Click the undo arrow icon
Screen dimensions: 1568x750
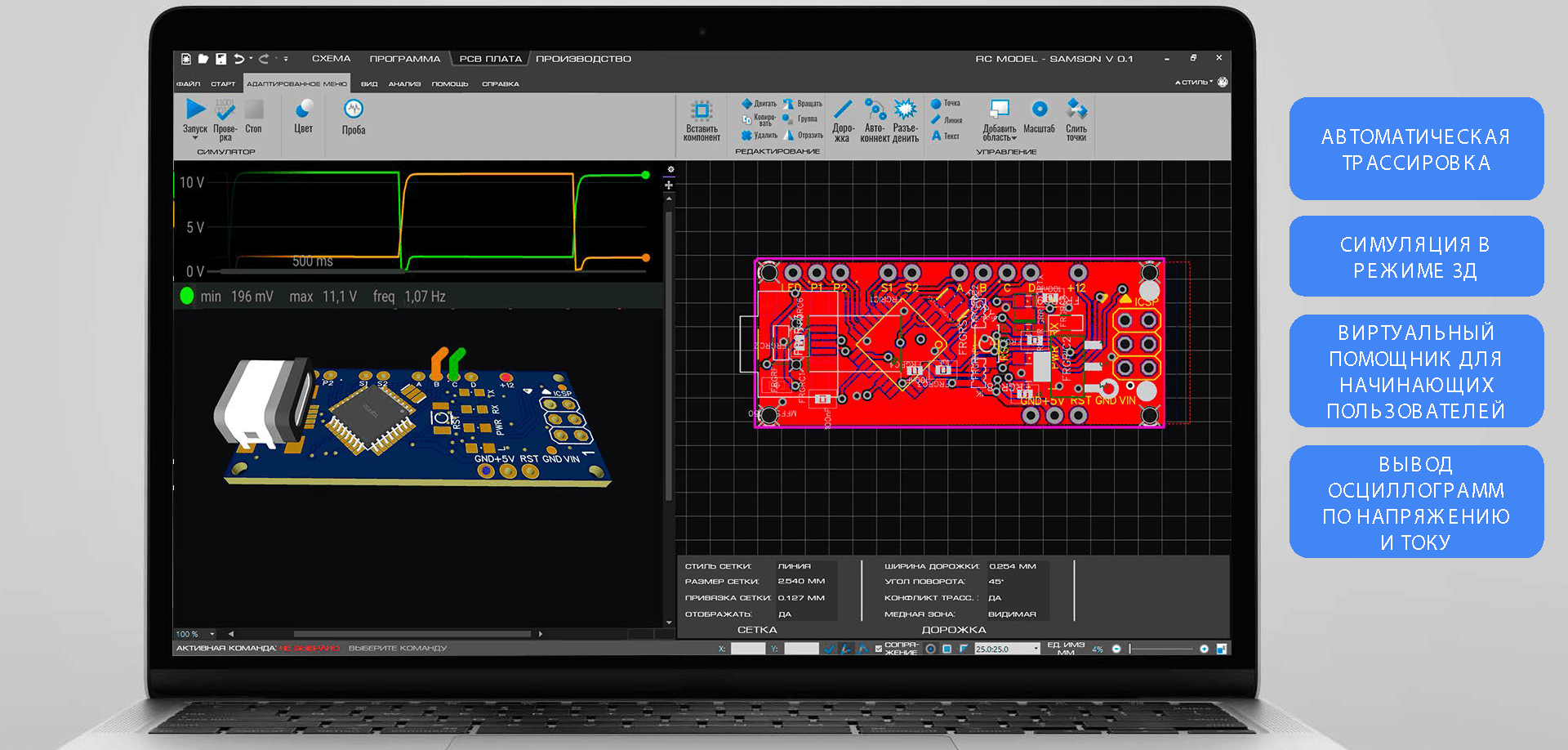[x=239, y=59]
